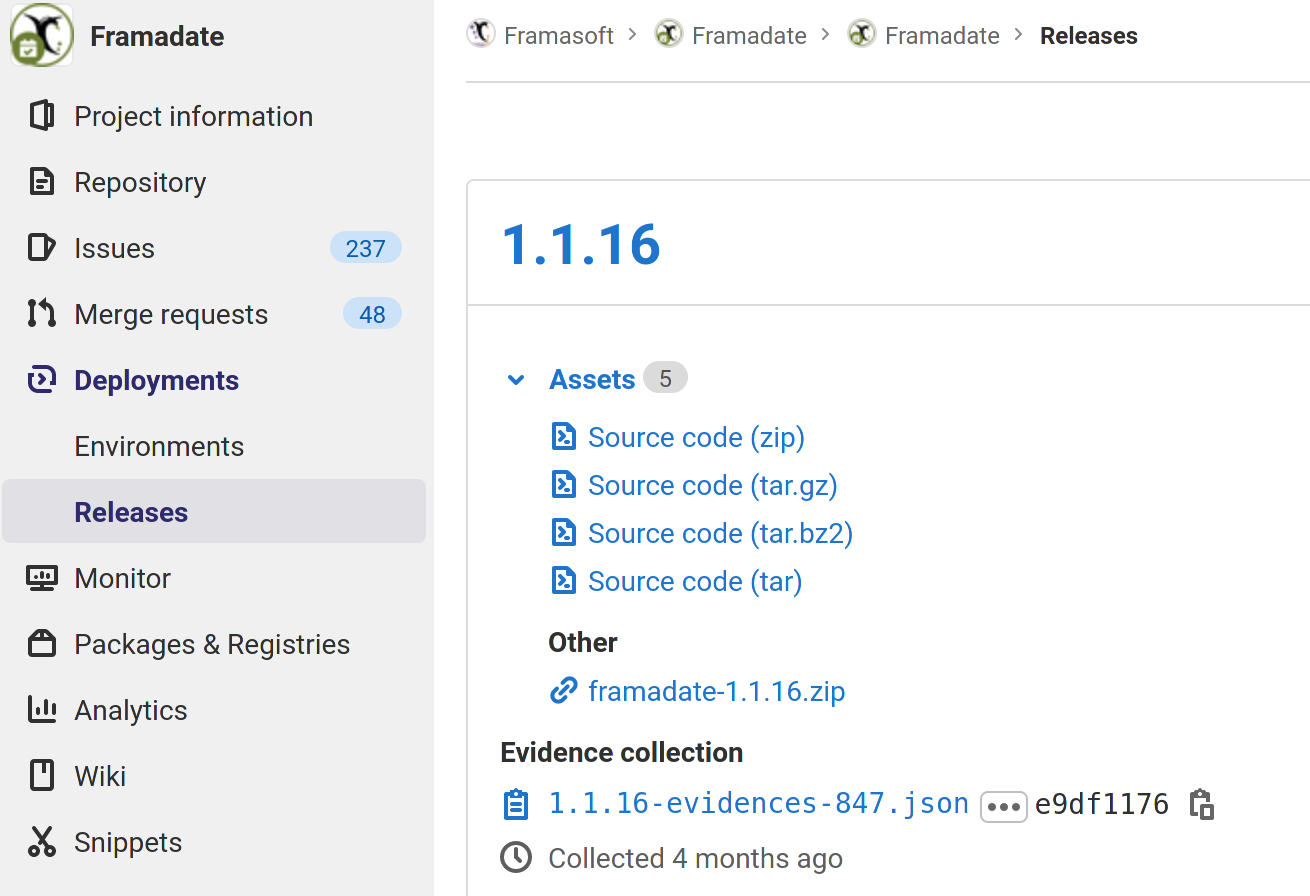
Task: Click the Framasoft breadcrumb avatar icon
Action: [x=481, y=34]
